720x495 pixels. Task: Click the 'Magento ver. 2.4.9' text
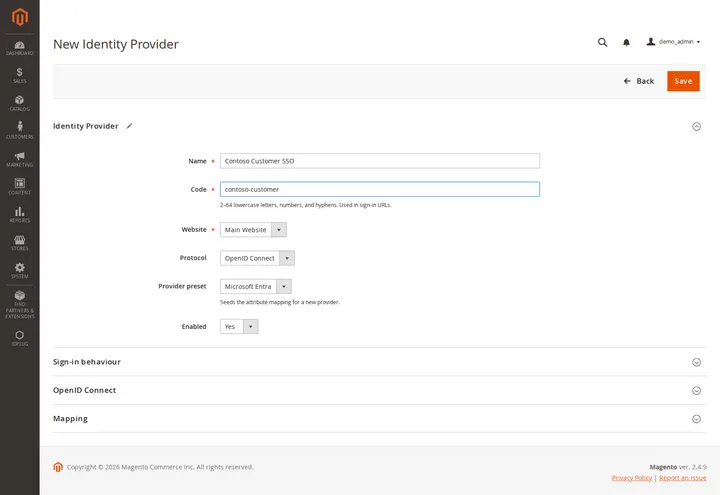[x=678, y=467]
